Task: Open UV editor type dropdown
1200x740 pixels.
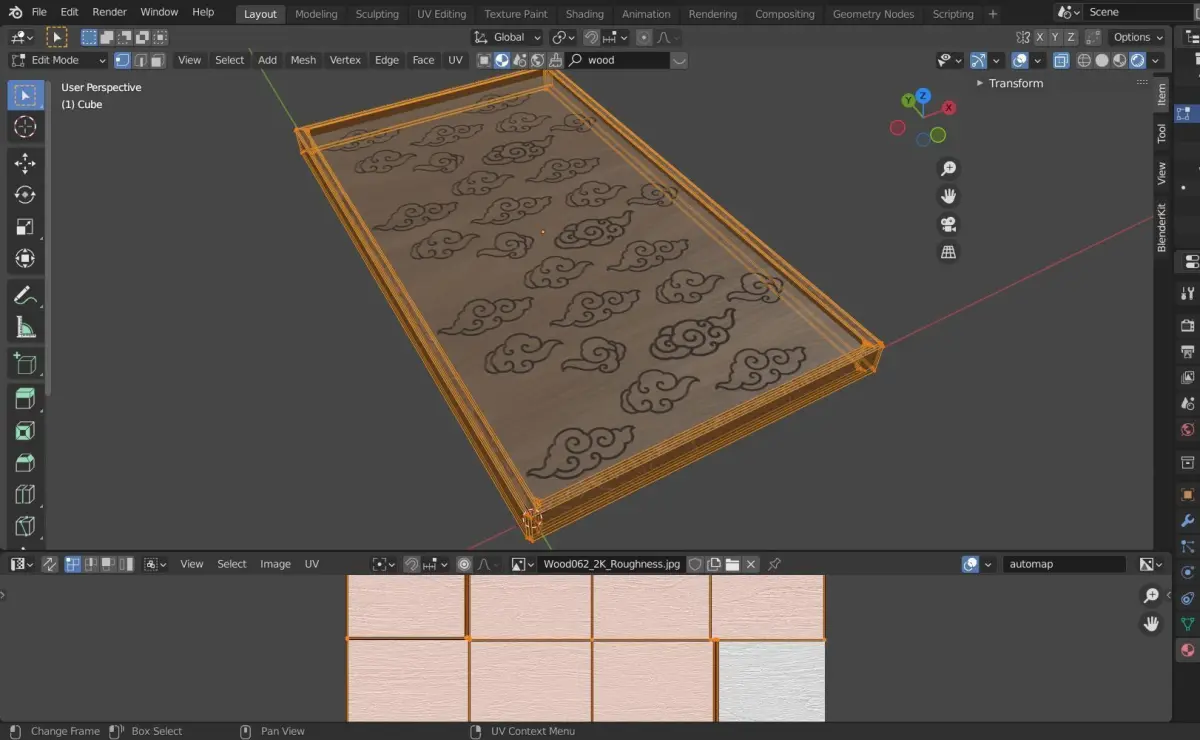Action: tap(22, 564)
